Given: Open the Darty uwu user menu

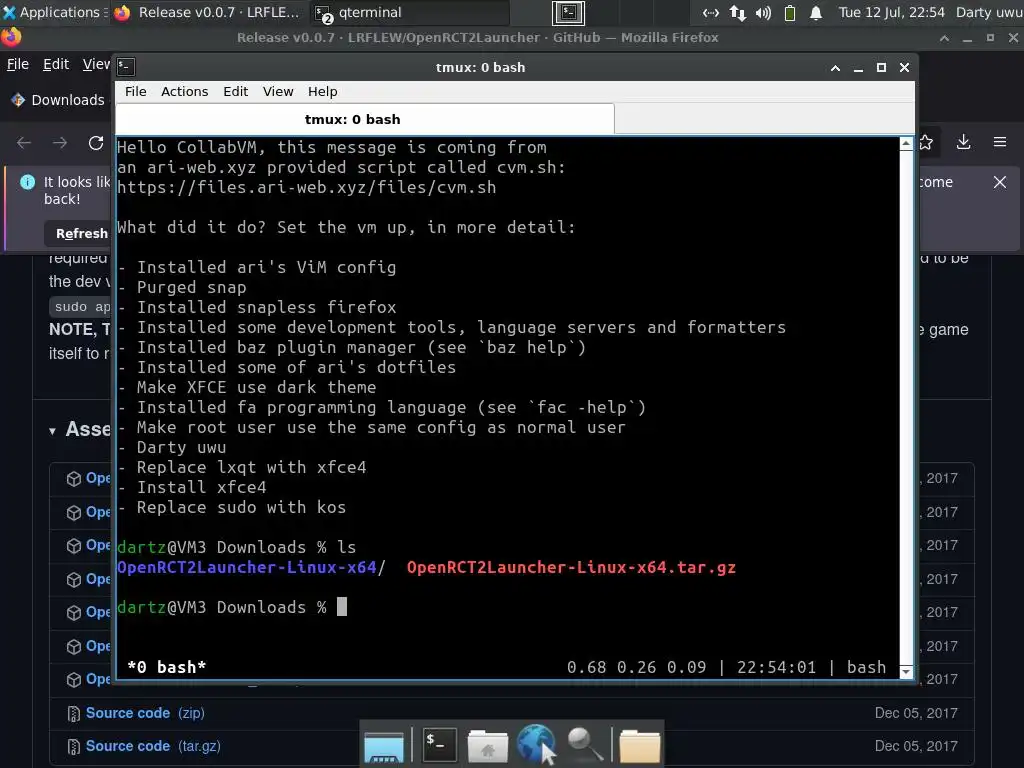Looking at the screenshot, I should [989, 12].
